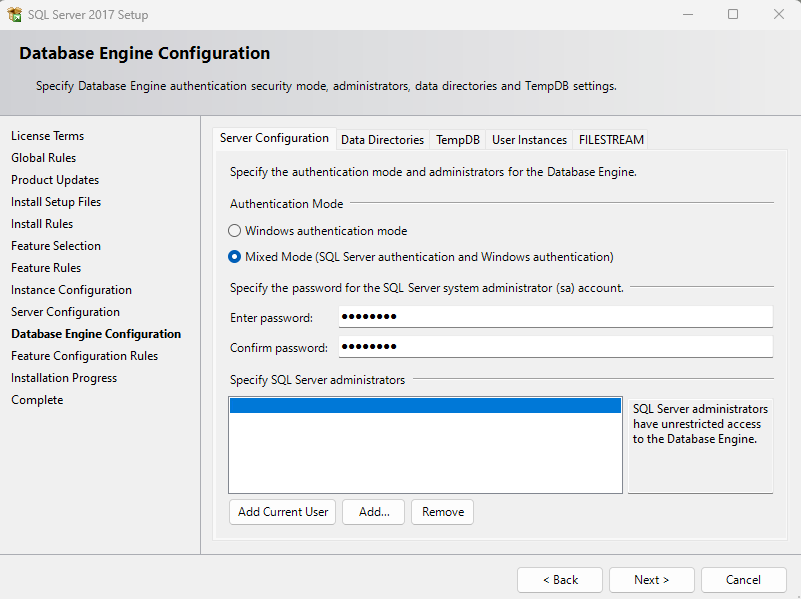Screen dimensions: 801x599
Task: Click Add Current User button
Action: (282, 512)
